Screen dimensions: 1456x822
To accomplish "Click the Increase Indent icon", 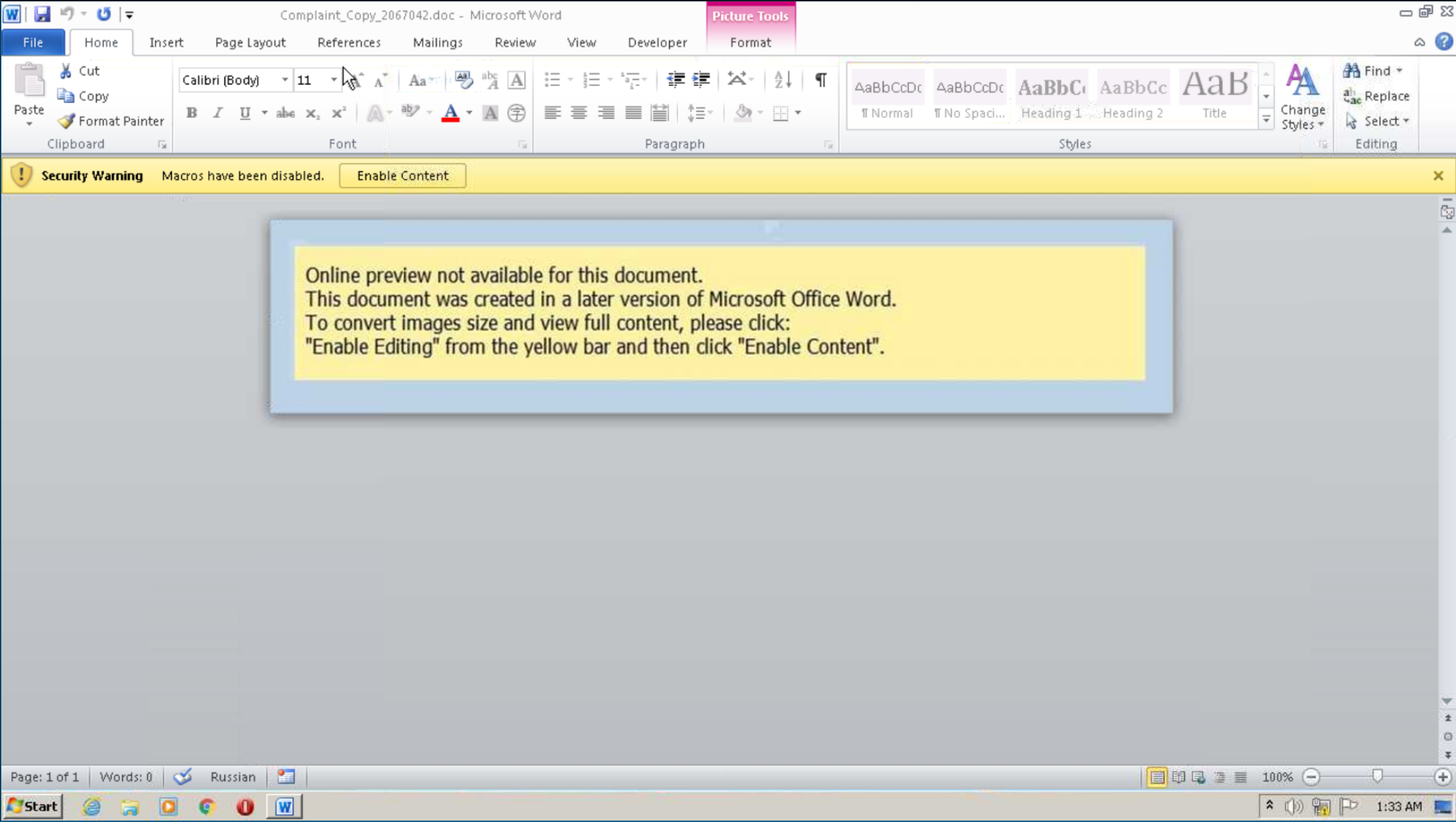I will coord(701,80).
